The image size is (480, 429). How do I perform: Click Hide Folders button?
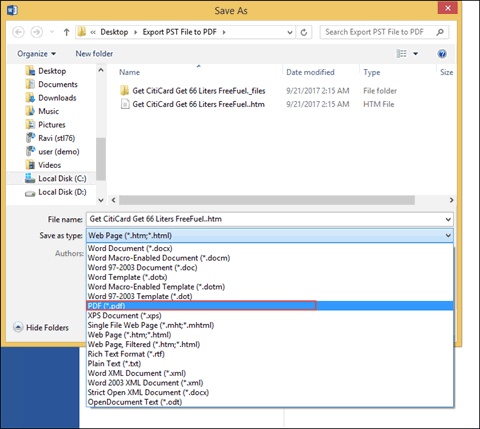pyautogui.click(x=41, y=328)
